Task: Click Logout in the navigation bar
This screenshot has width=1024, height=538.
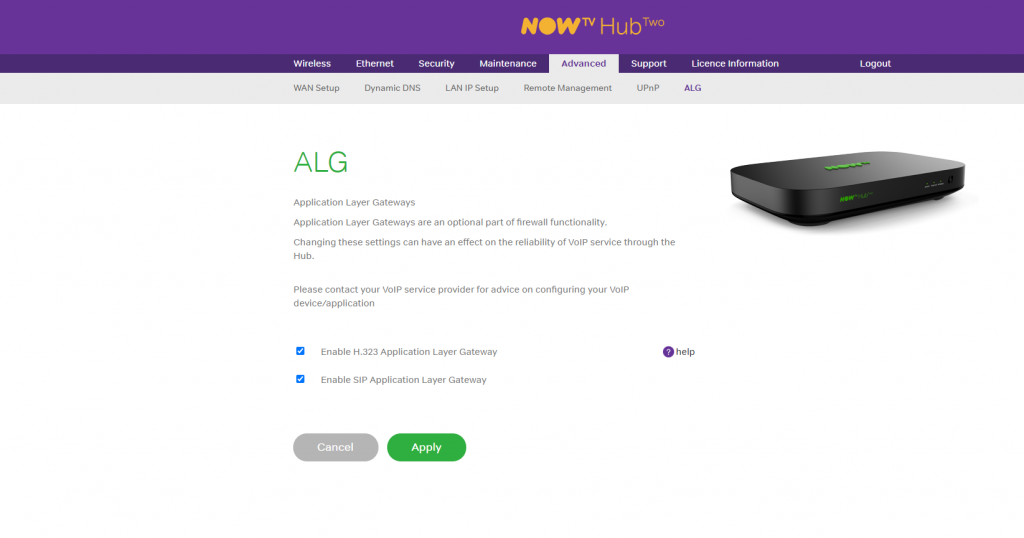Action: (875, 63)
